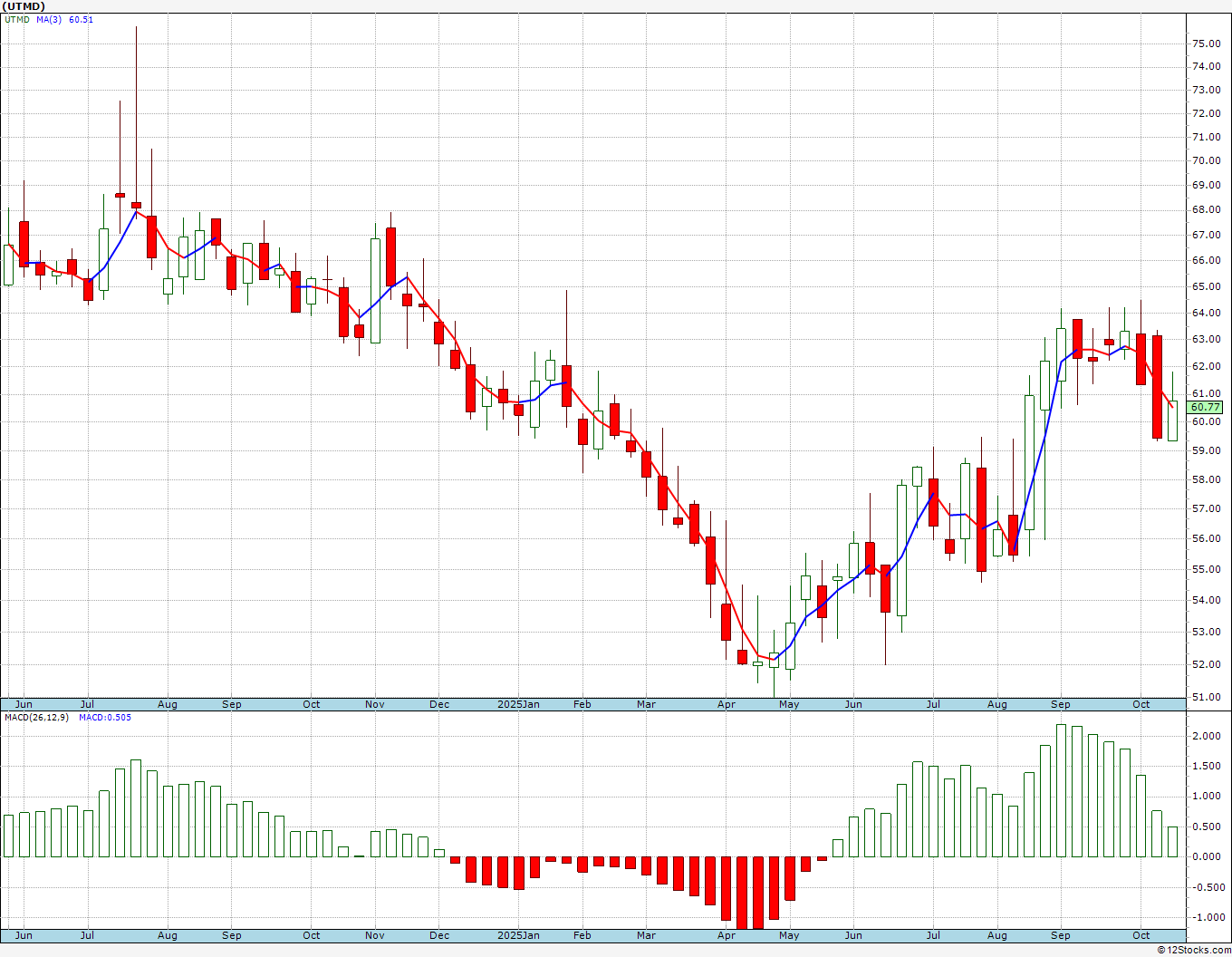Click the MACD(26,12,9) indicator label
Screen dimensions: 1232x957
coord(36,718)
